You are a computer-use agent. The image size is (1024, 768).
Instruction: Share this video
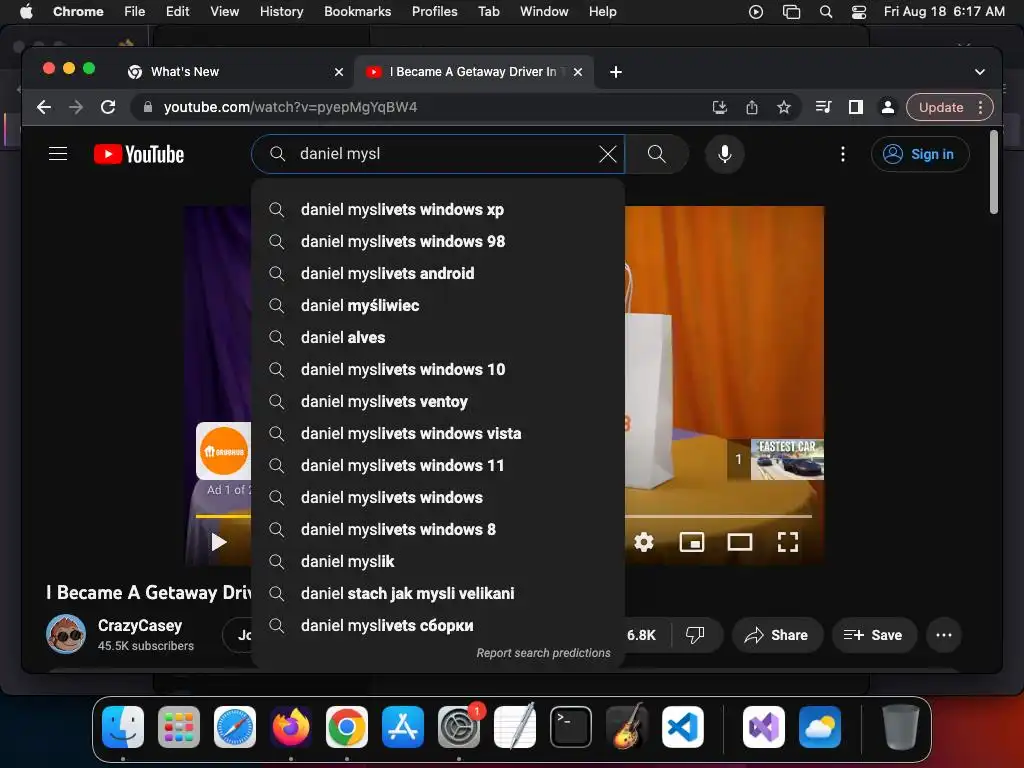776,635
